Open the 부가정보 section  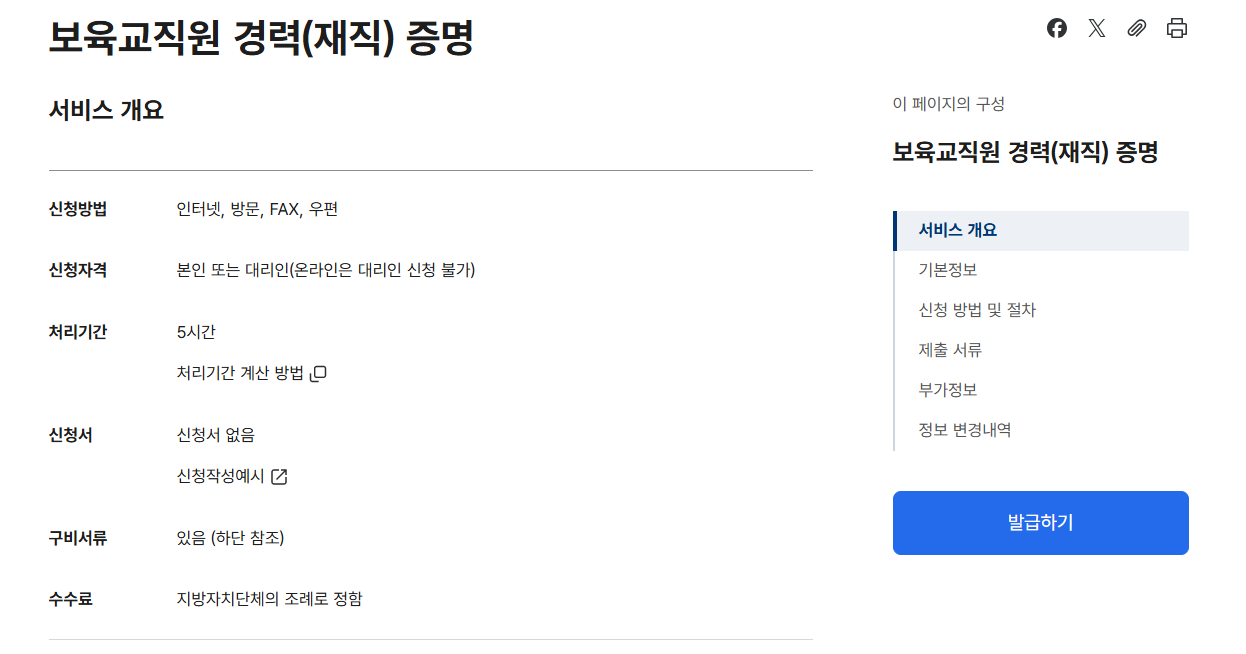click(x=950, y=390)
